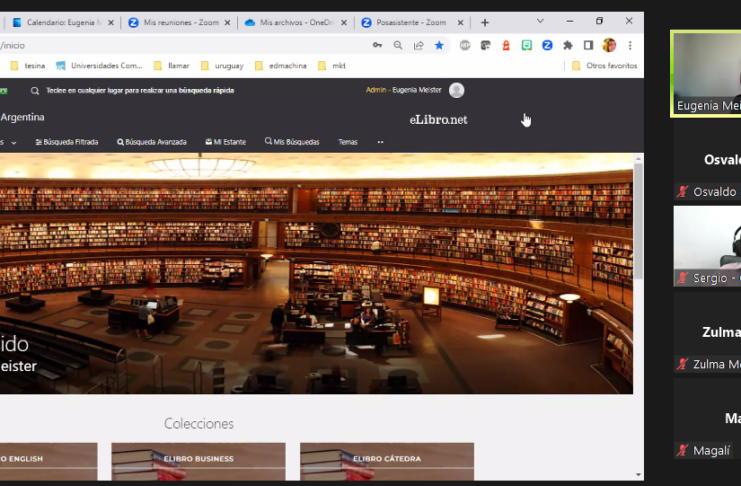The image size is (741, 486).
Task: Click Osvaldo's muted microphone icon
Action: (x=682, y=191)
